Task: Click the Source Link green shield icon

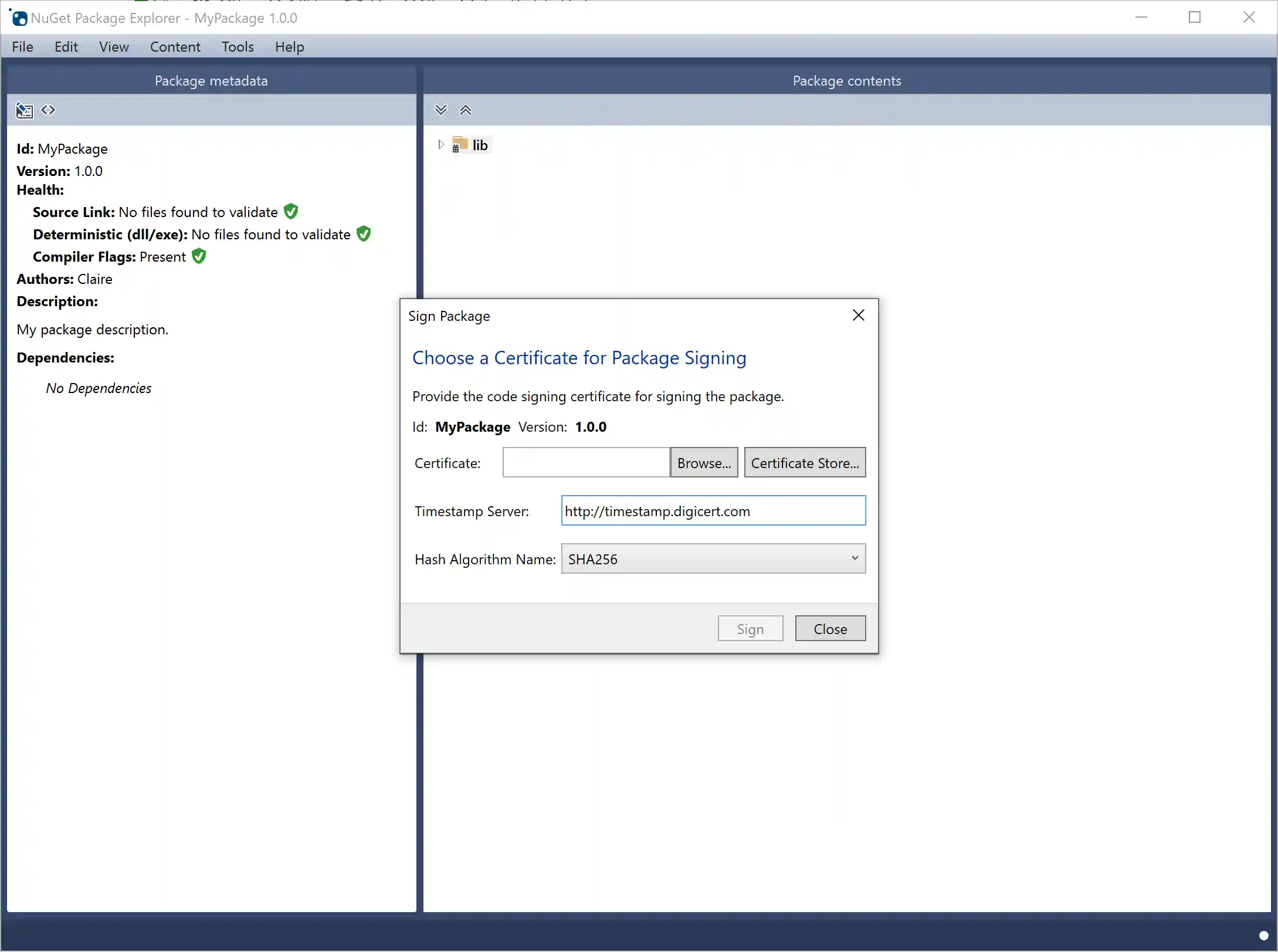Action: click(x=290, y=211)
